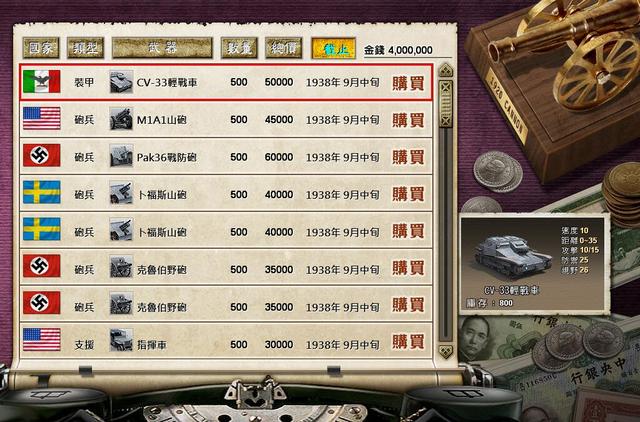The height and width of the screenshot is (422, 640).
Task: Sort by 數量 quantity column header
Action: click(x=239, y=48)
